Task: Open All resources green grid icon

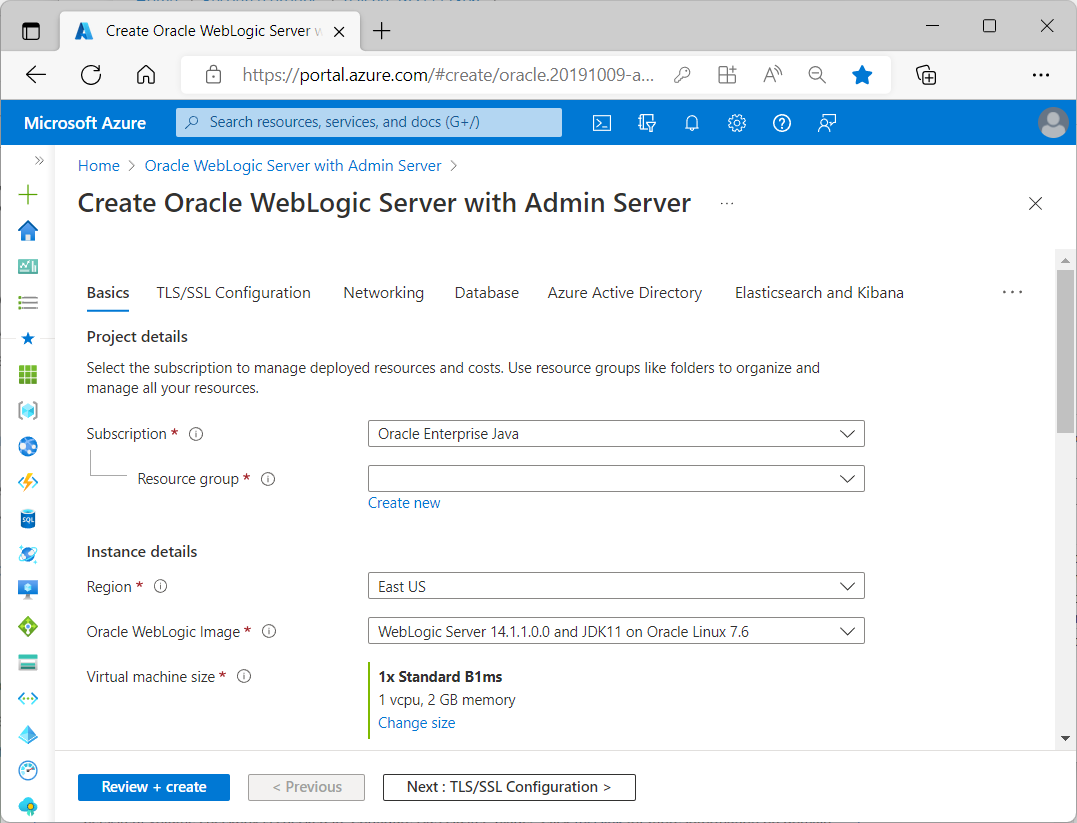Action: pos(27,374)
